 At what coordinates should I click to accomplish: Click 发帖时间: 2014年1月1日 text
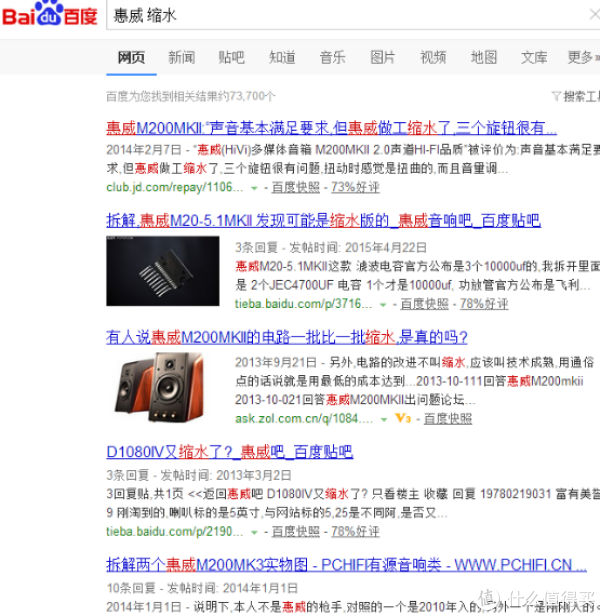tap(232, 588)
